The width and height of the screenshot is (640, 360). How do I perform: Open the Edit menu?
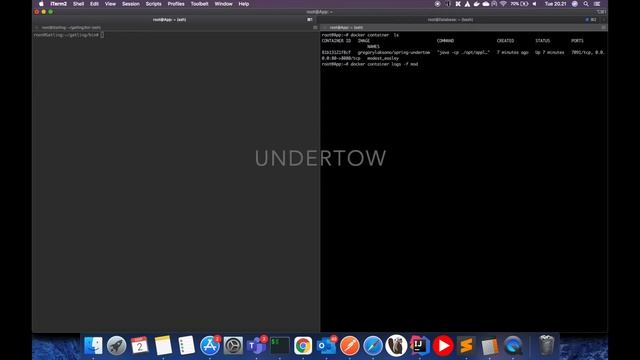[x=94, y=4]
